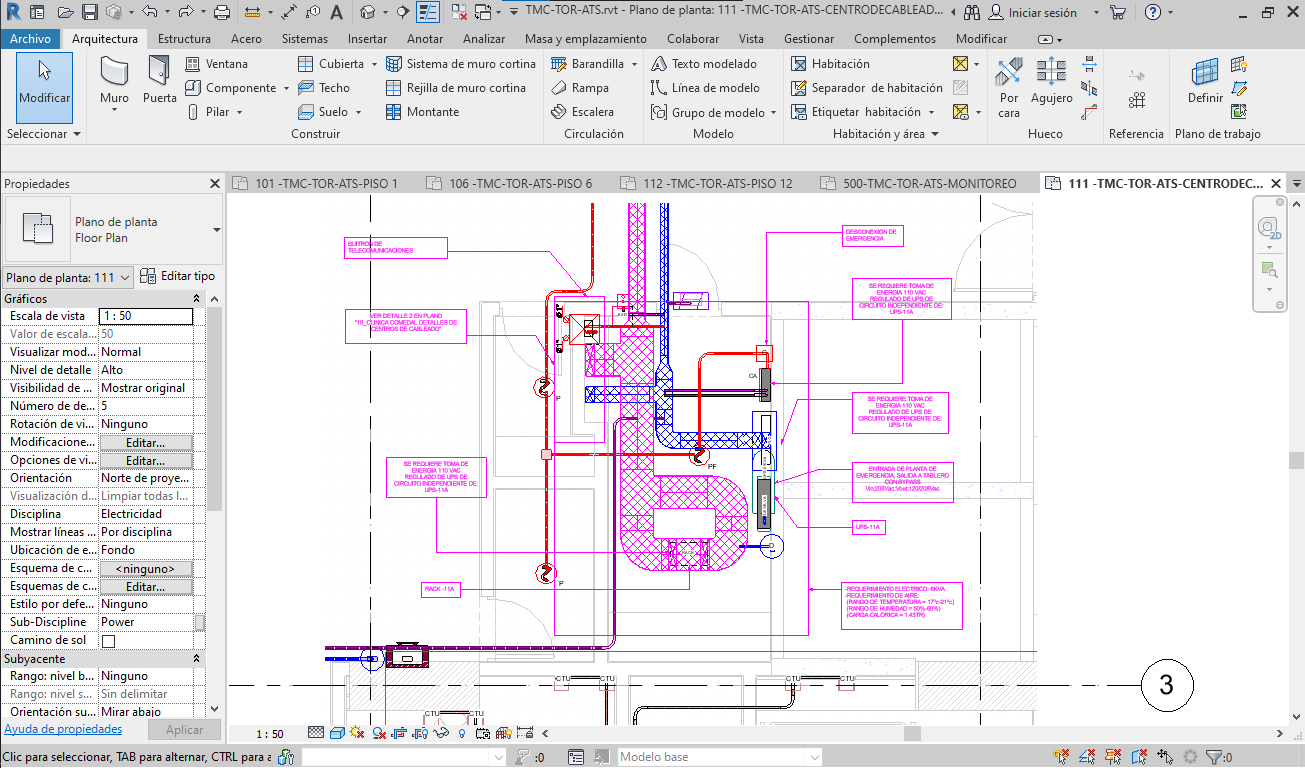This screenshot has width=1305, height=768.
Task: Open the Ayuda de propiedades link
Action: 63,730
